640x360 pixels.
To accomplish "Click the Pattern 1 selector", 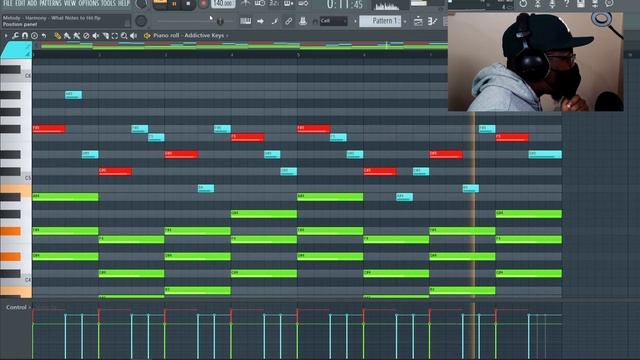I will pyautogui.click(x=381, y=21).
